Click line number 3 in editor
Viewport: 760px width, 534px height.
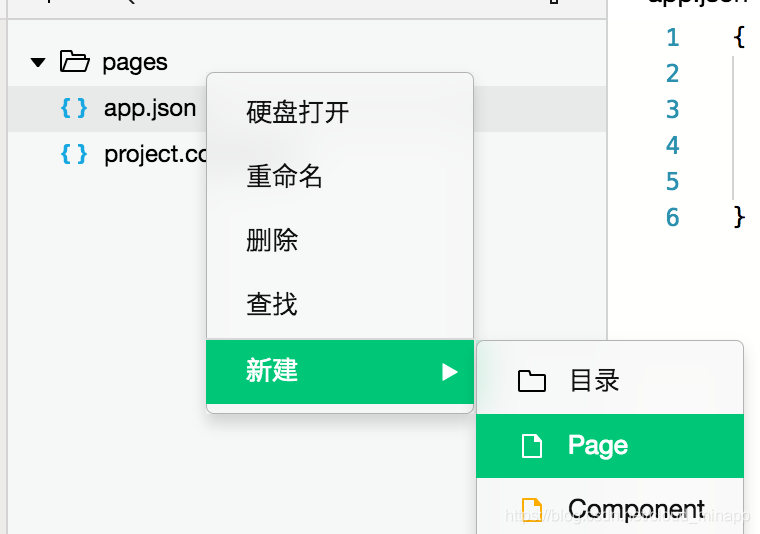[672, 110]
